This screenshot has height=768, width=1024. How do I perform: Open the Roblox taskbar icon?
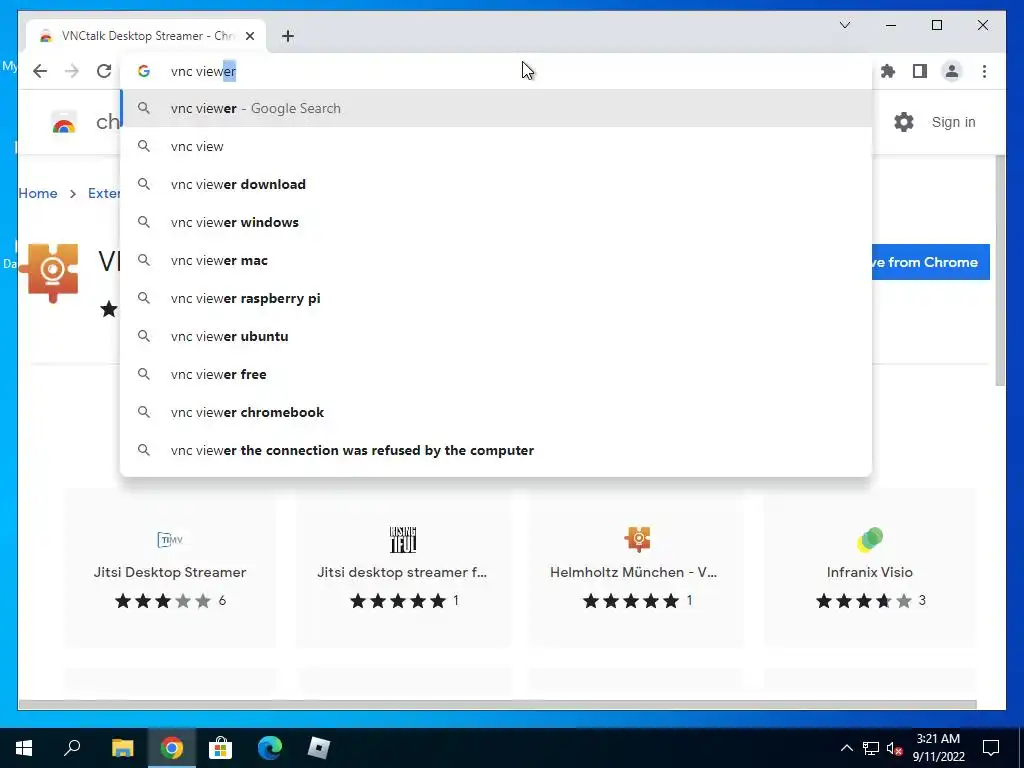click(319, 747)
